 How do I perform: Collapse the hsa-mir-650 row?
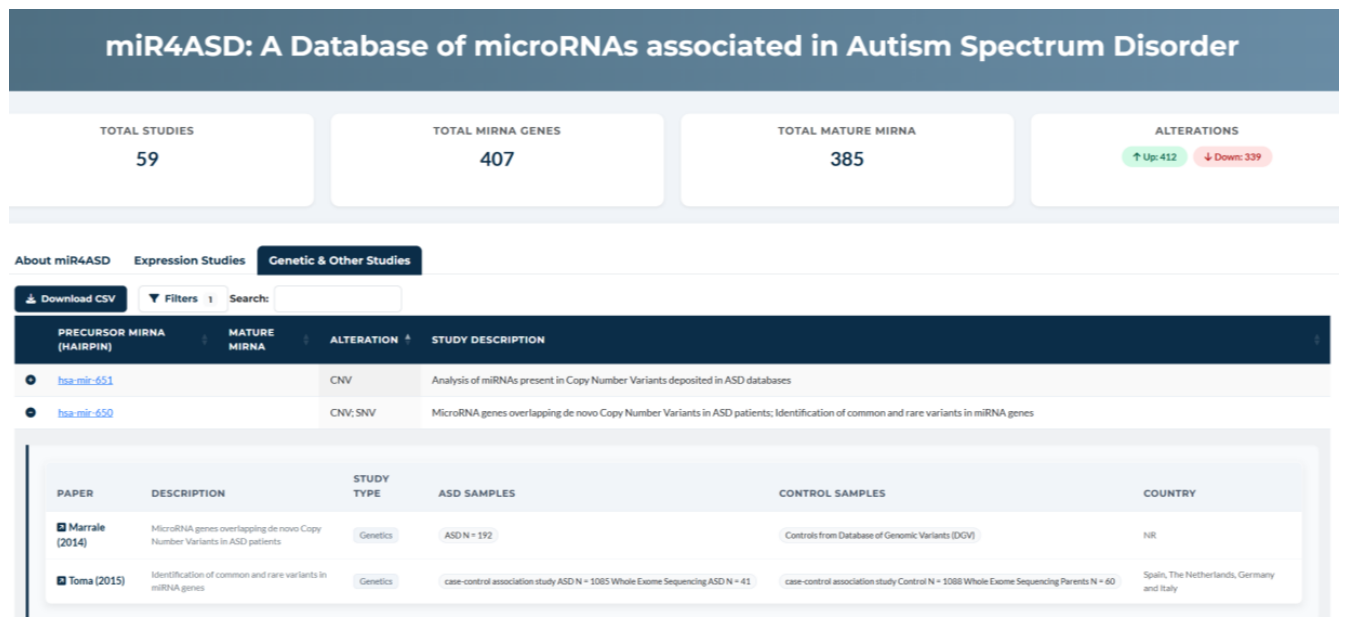[30, 412]
